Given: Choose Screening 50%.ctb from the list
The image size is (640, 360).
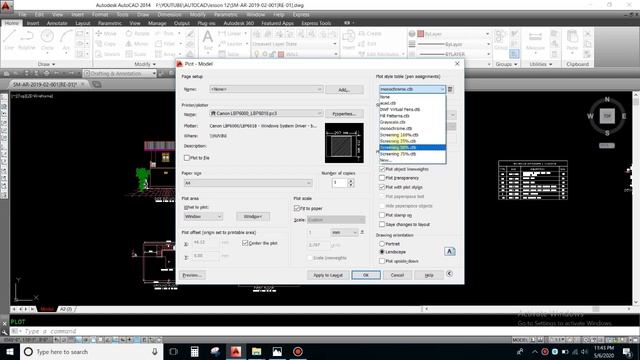Looking at the screenshot, I should tap(412, 147).
